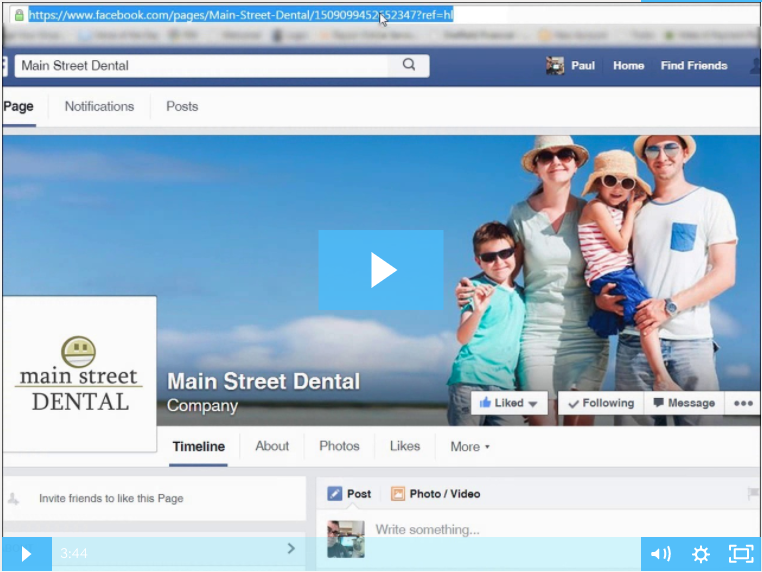Send a message with Message button
The image size is (762, 572).
click(684, 403)
